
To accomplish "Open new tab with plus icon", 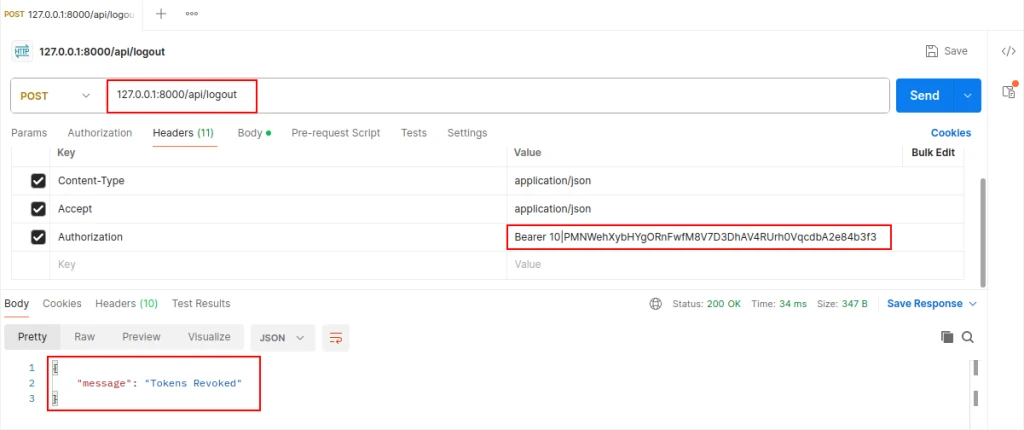I will click(161, 14).
